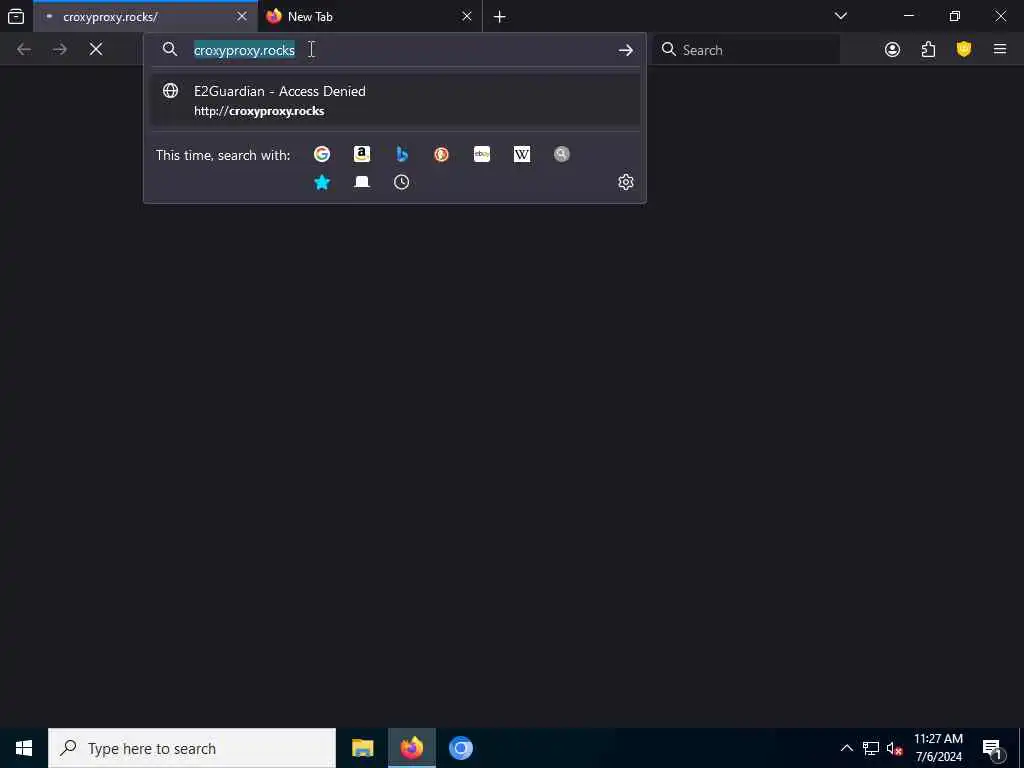Screen dimensions: 1024x768
Task: Open the blue circle browser taskbar icon
Action: pyautogui.click(x=460, y=748)
